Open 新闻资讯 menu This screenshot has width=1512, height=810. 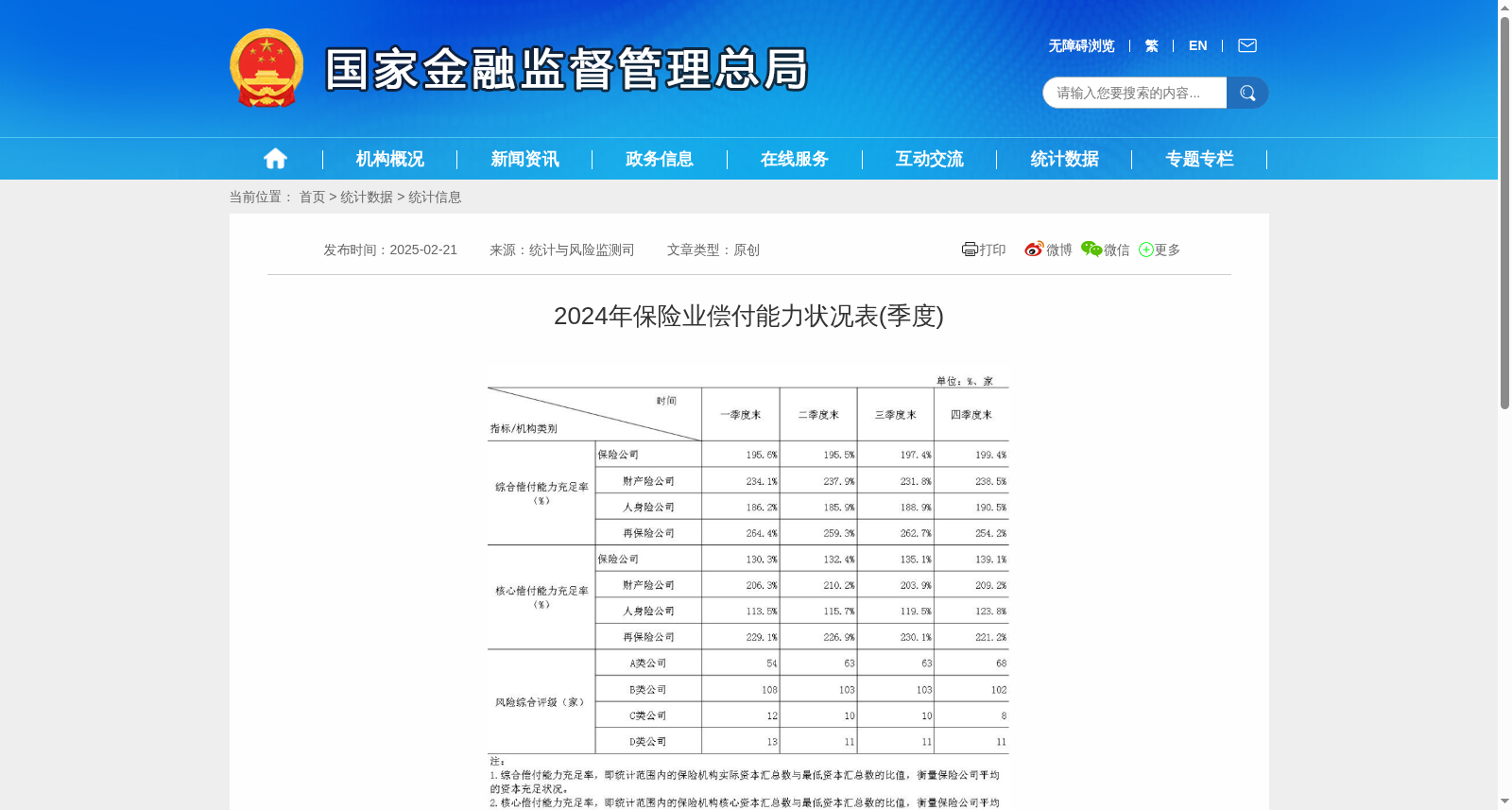point(524,159)
